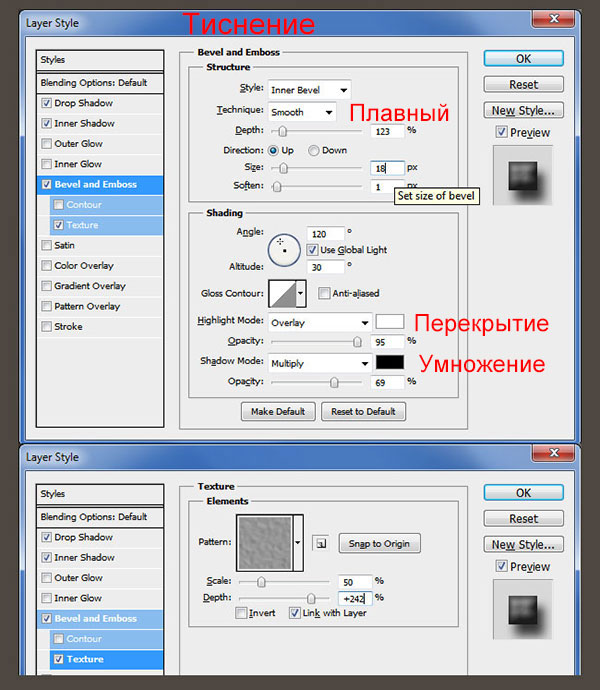Click Angle input field showing 120
The height and width of the screenshot is (690, 600).
click(x=325, y=234)
